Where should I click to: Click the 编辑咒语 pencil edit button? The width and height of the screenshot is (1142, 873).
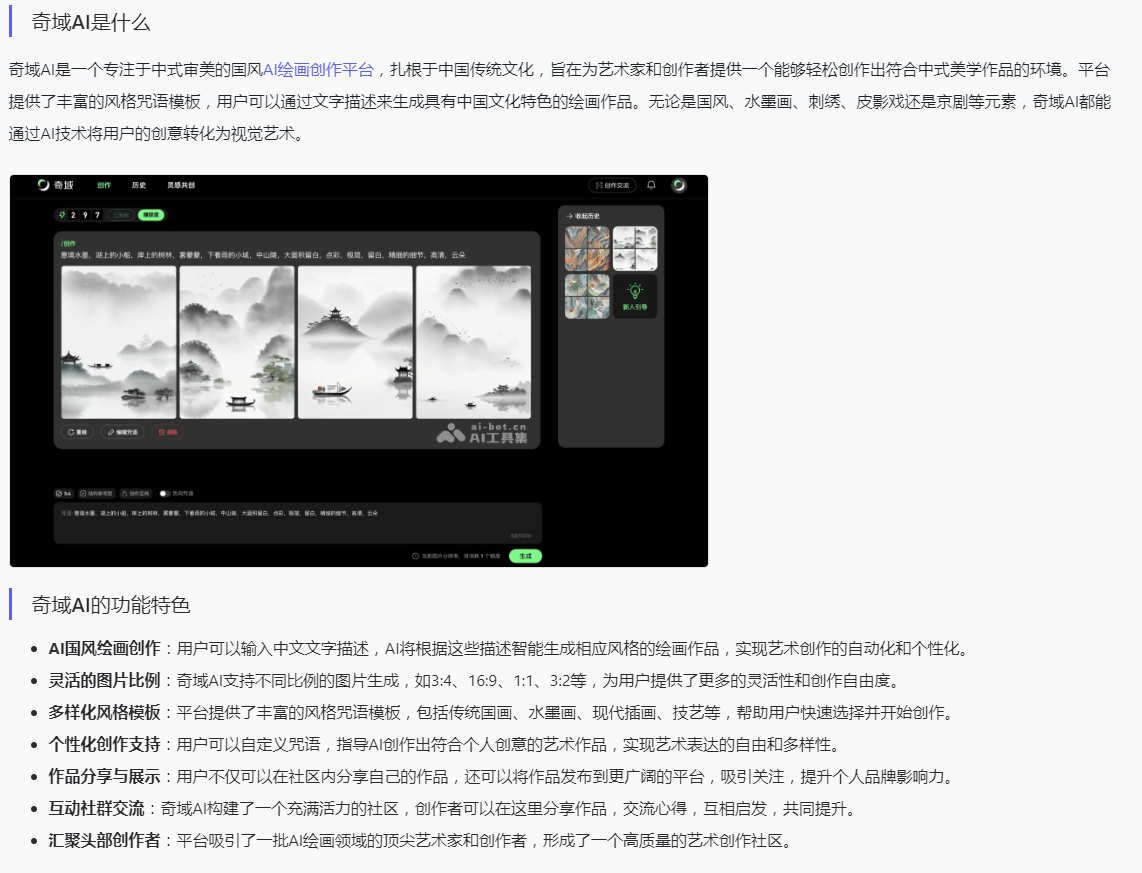(122, 432)
